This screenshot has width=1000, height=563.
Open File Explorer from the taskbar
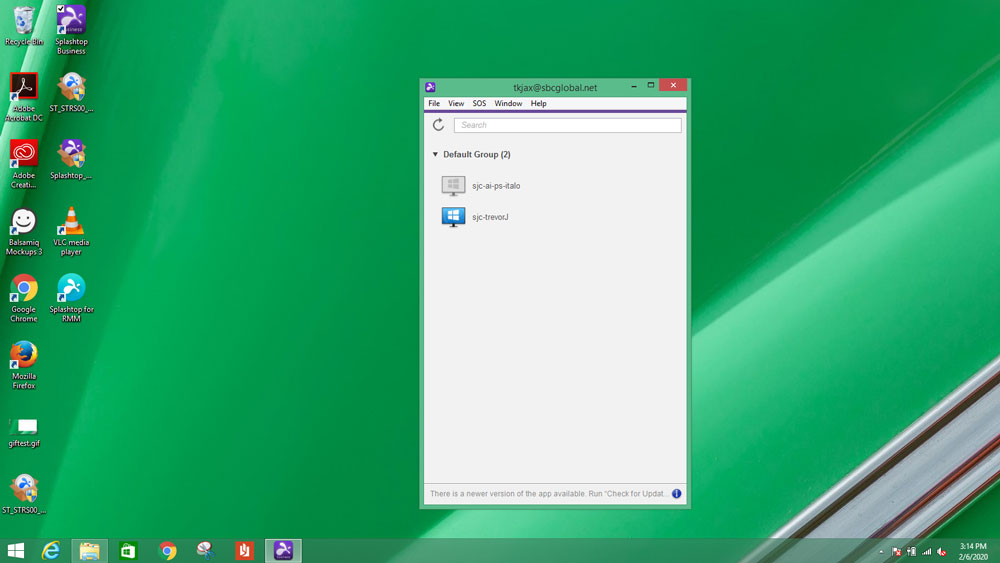pos(89,550)
